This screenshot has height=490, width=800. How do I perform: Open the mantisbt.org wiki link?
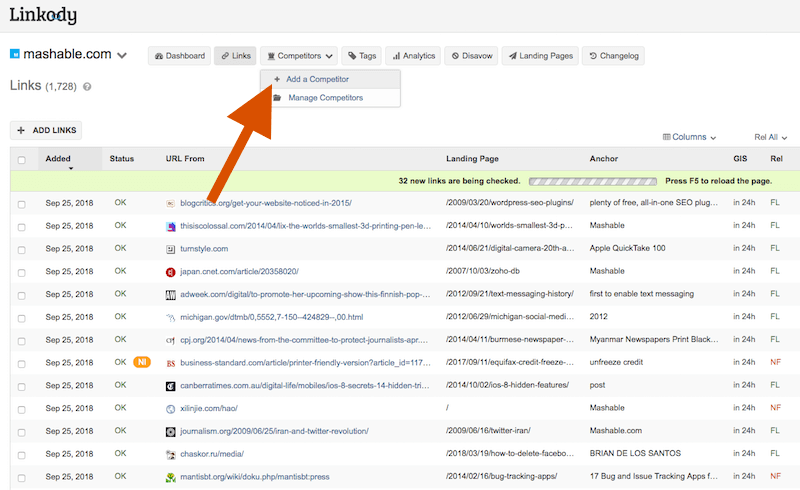(255, 477)
